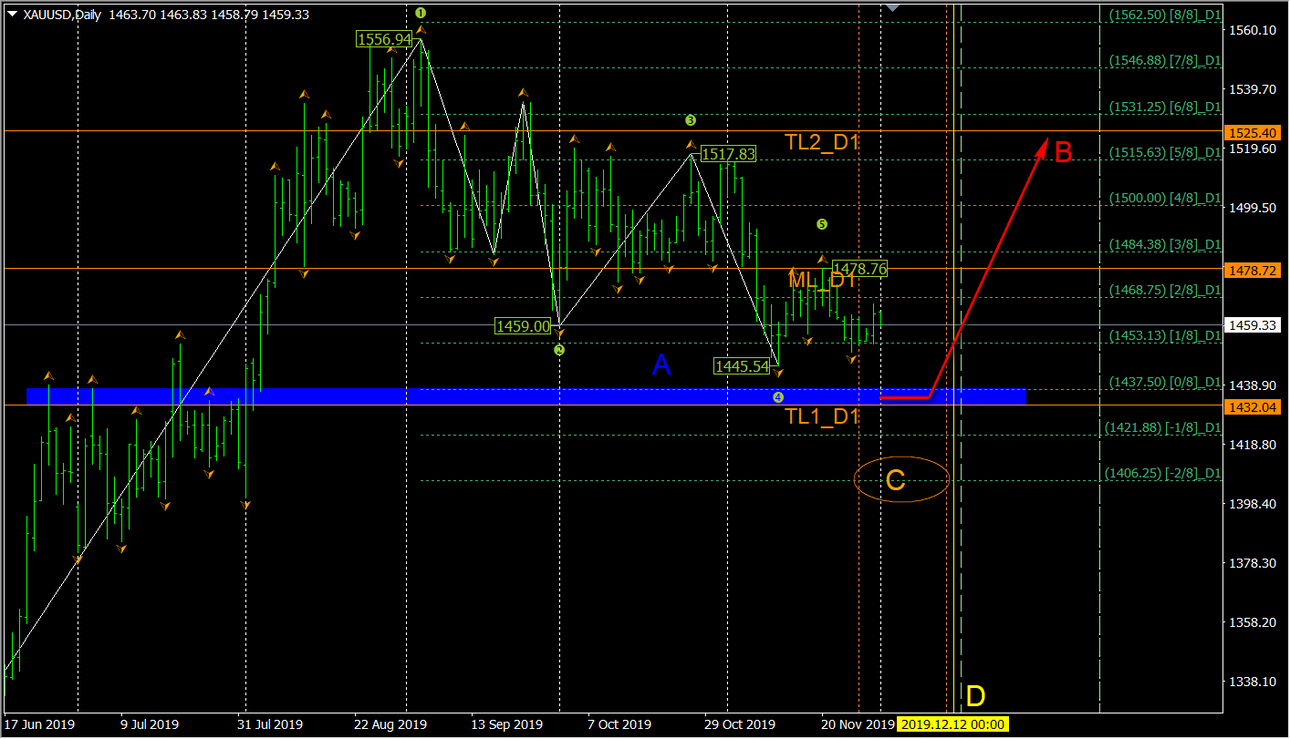
Task: Click the 17 Jun 2019 date label
Action: tap(40, 725)
